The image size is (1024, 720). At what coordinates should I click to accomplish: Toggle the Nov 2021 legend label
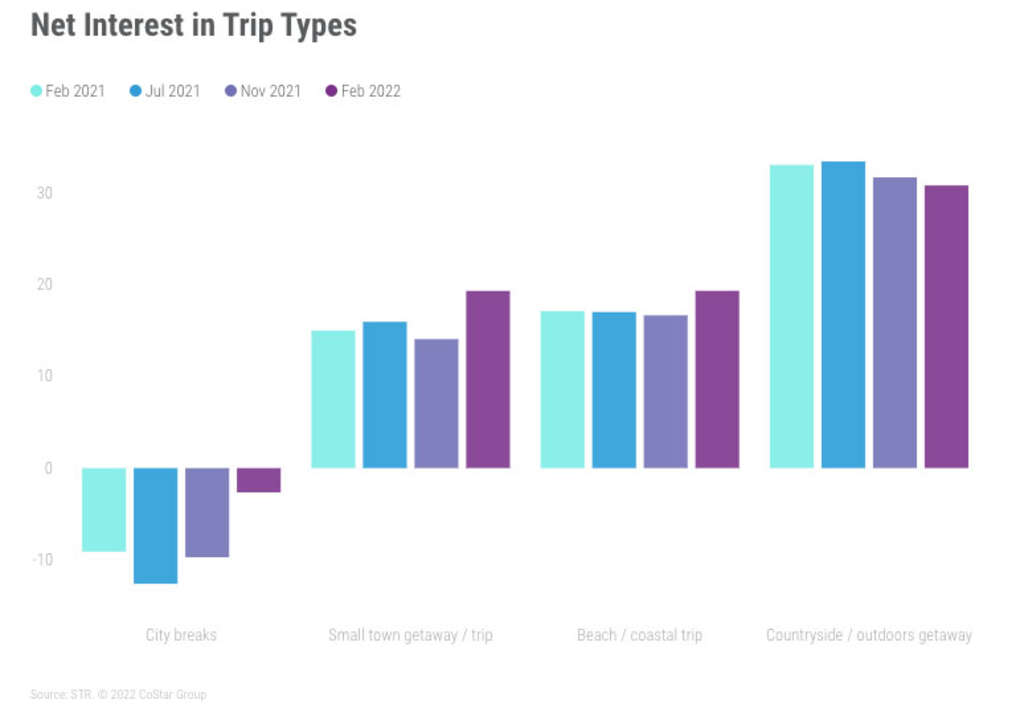pos(270,91)
